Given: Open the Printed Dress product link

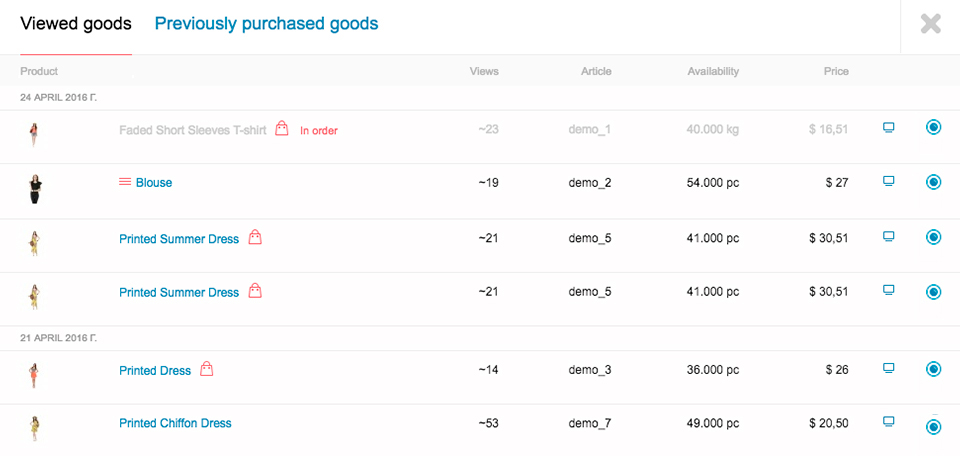Looking at the screenshot, I should [x=155, y=370].
